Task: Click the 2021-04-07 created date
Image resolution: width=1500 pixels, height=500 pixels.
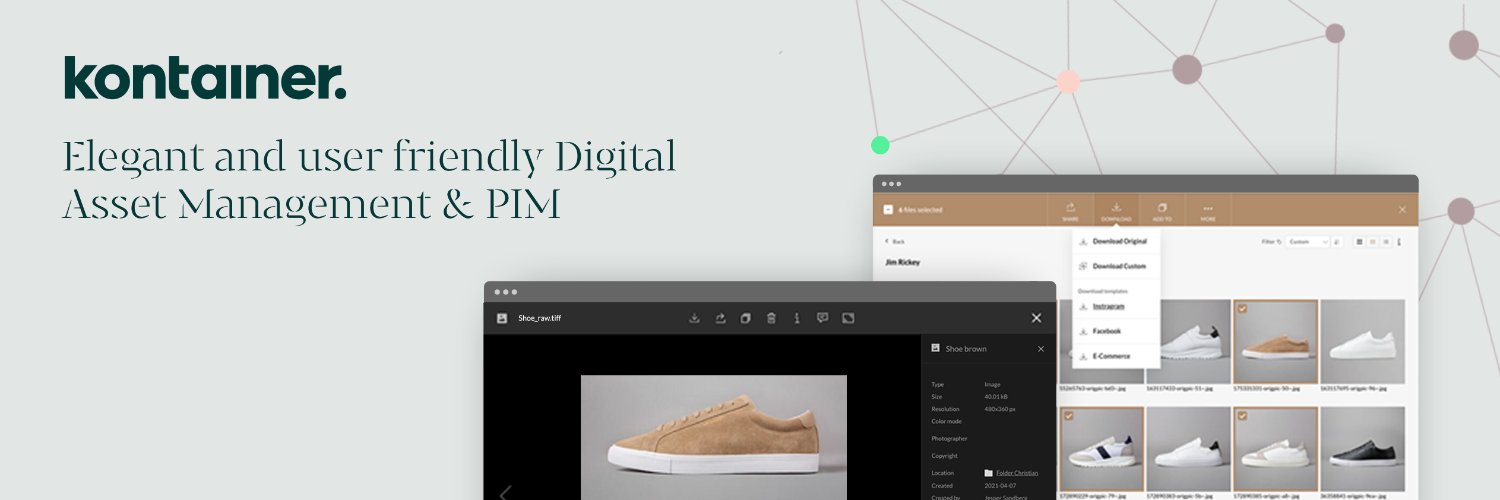Action: point(1001,485)
